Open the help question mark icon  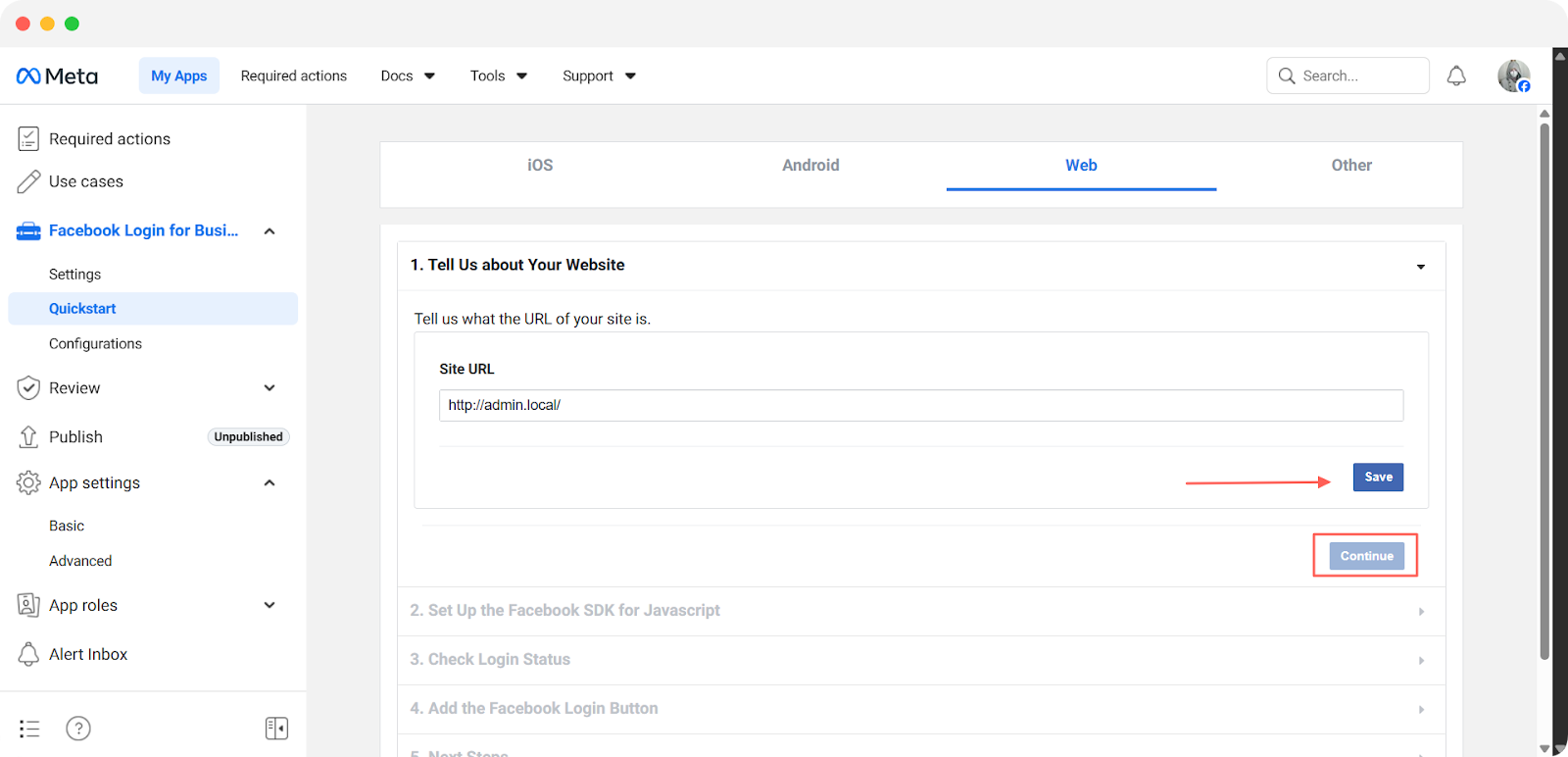78,728
